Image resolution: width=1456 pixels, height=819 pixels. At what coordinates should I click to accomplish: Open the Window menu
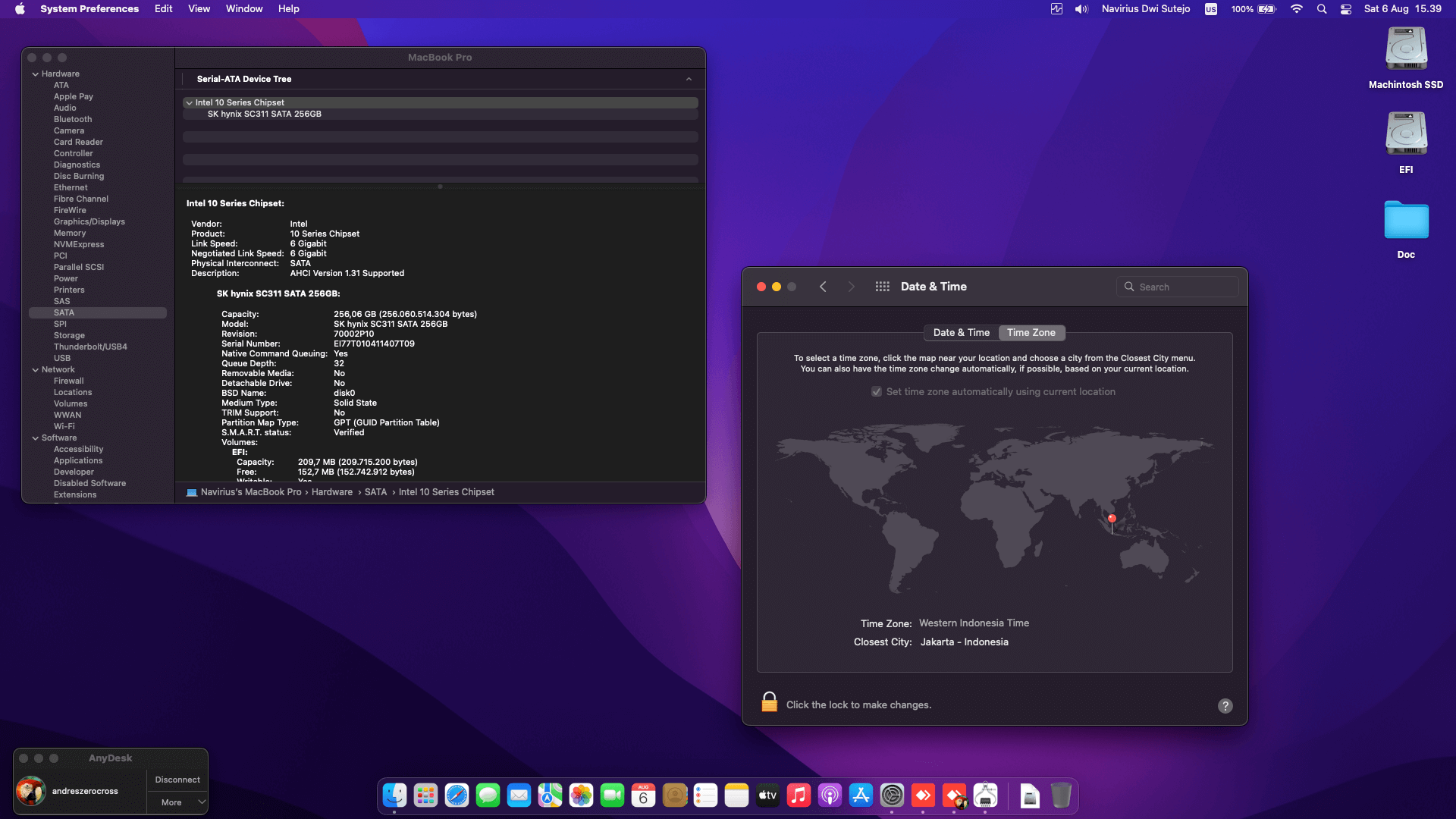pyautogui.click(x=243, y=9)
